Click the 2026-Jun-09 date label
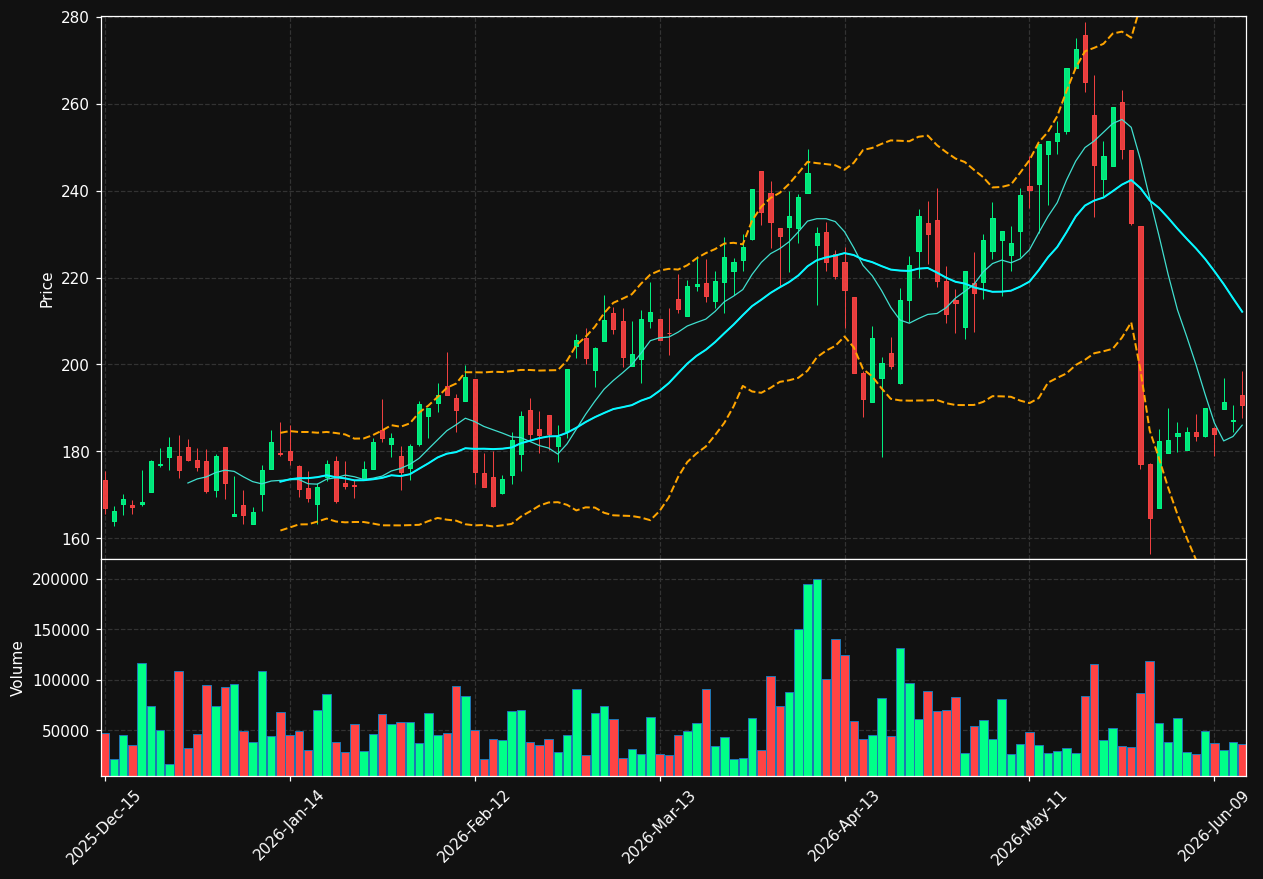 pyautogui.click(x=1214, y=827)
